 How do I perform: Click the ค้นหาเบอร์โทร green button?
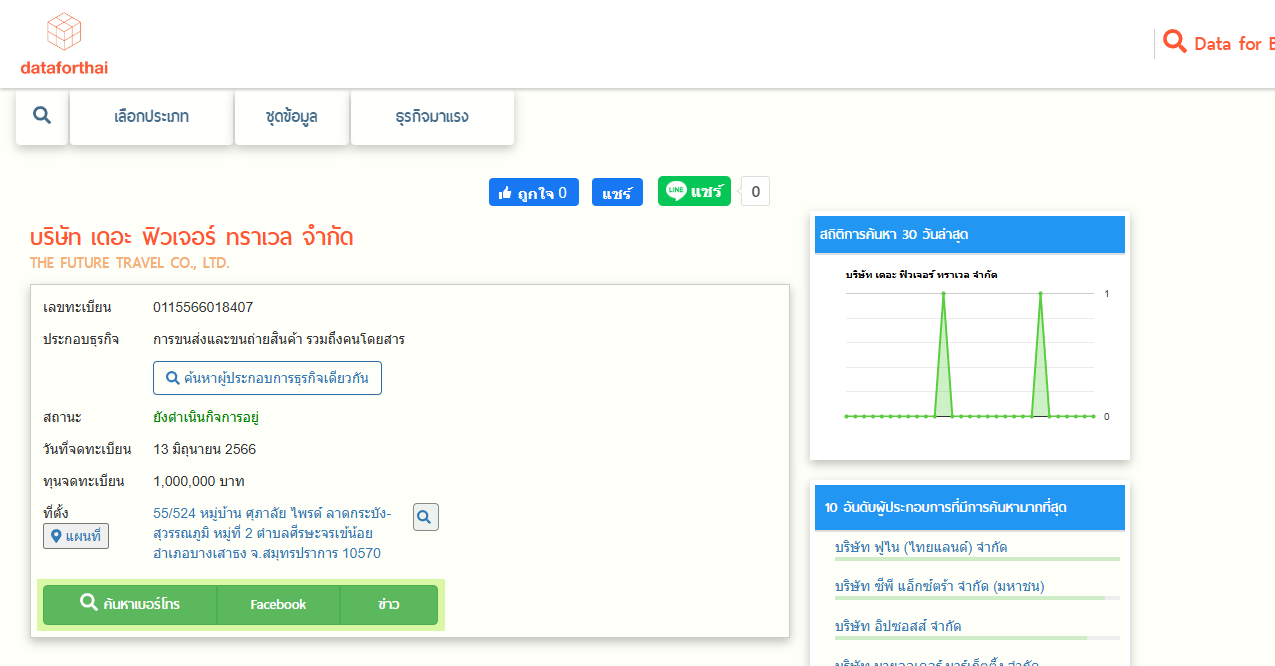[130, 604]
